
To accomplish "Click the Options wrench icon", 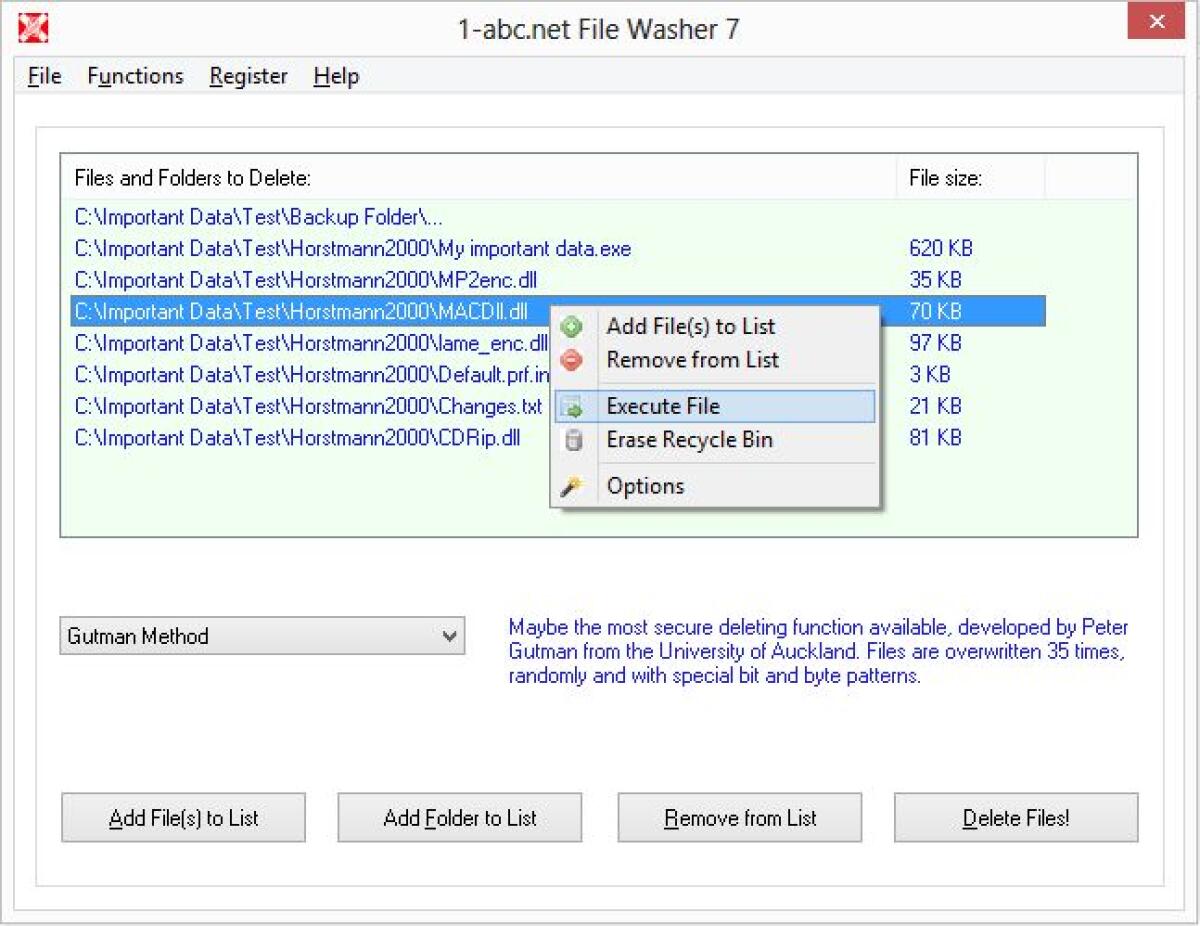I will coord(571,485).
